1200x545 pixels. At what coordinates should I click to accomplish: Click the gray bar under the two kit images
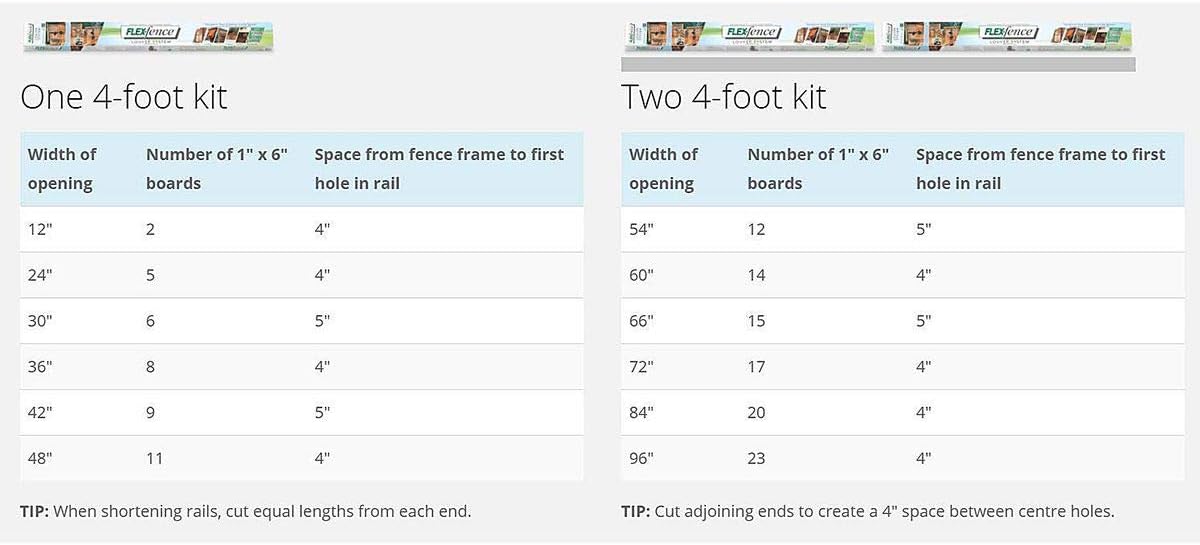(x=878, y=64)
